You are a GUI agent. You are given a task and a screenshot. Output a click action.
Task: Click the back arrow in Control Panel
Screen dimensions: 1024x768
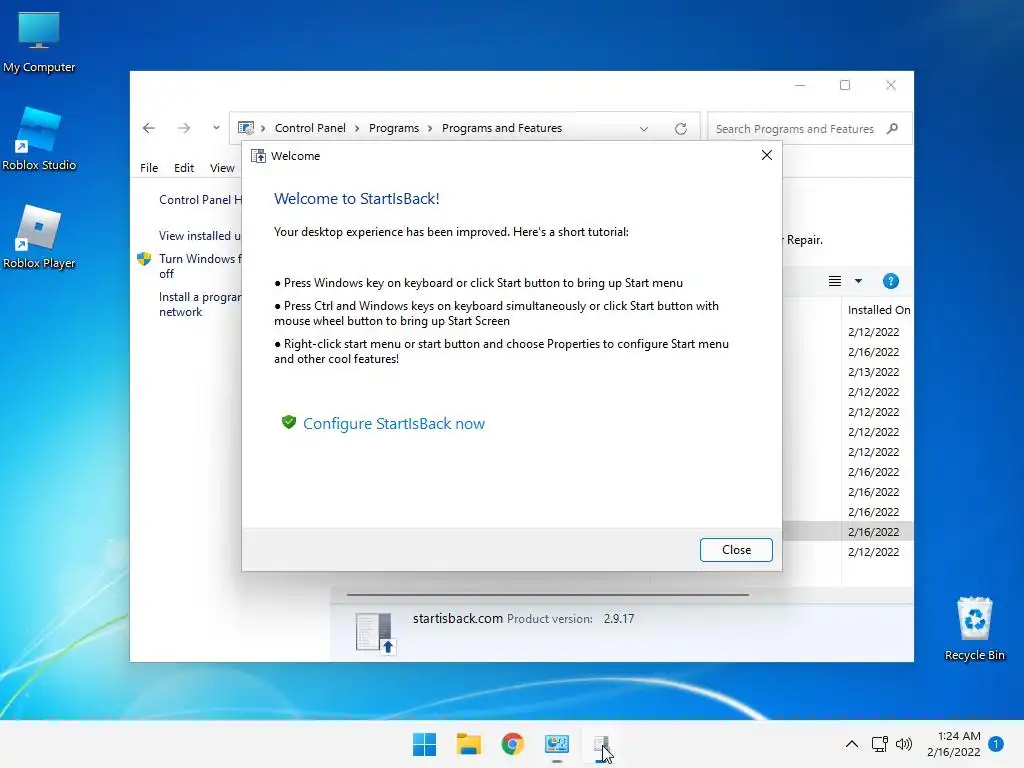[x=149, y=128]
